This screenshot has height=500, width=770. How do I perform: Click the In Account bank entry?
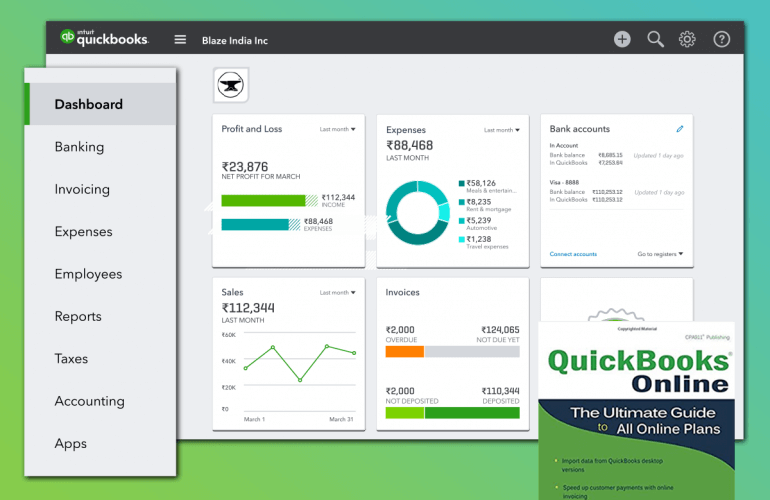point(564,145)
